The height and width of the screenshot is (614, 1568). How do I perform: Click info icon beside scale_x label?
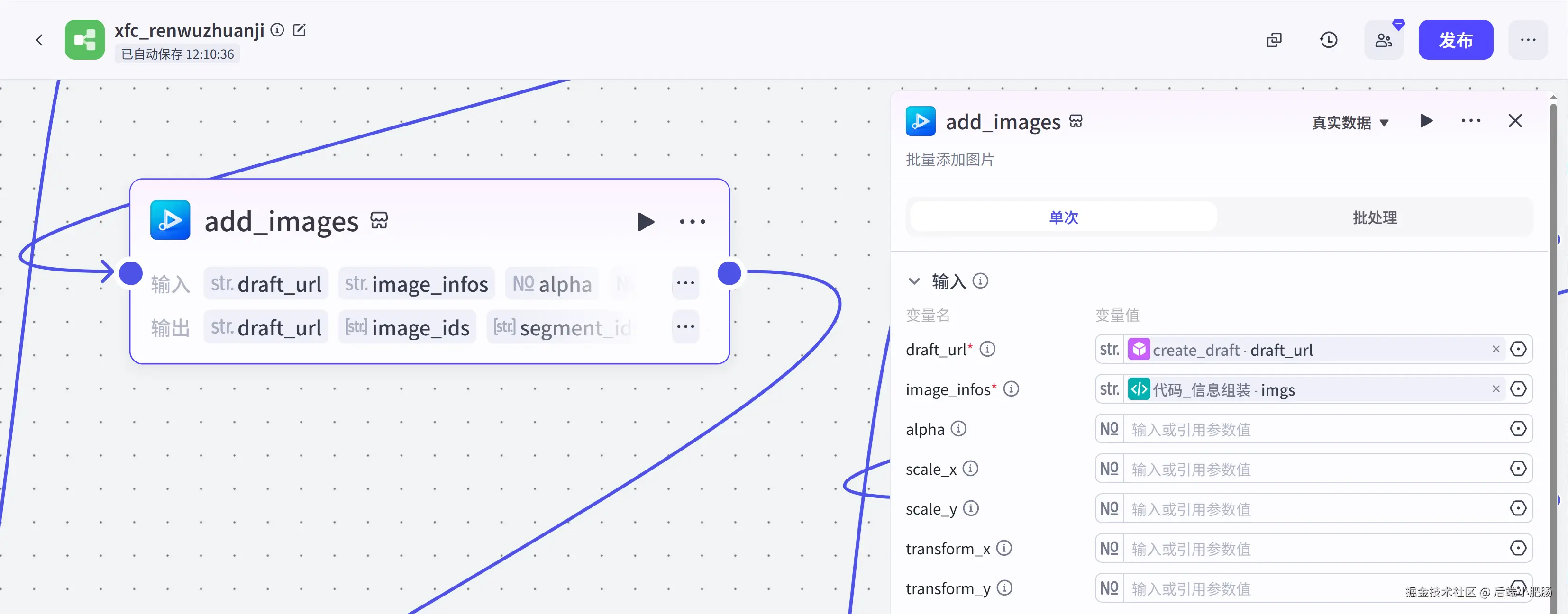[x=971, y=469]
